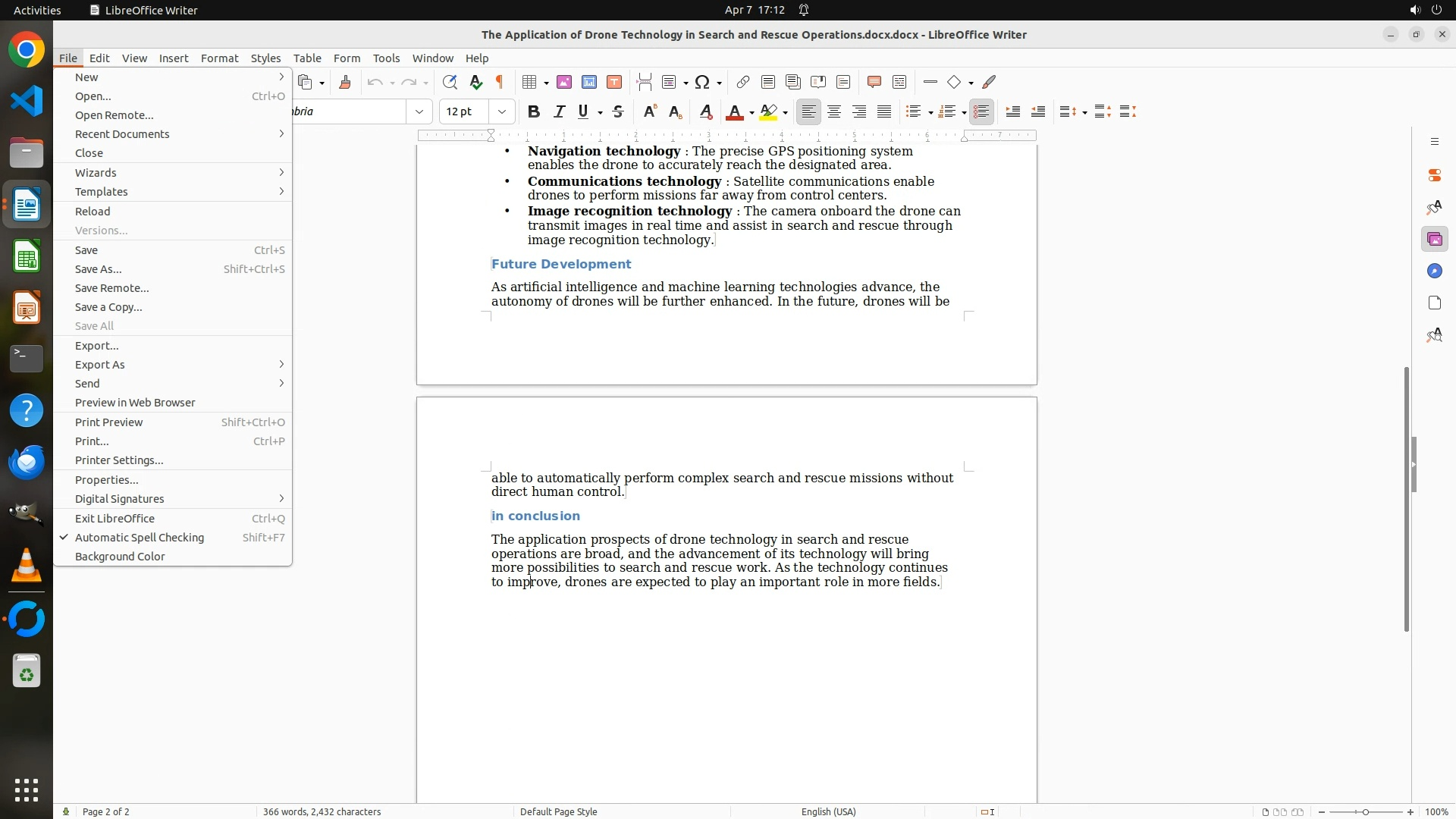Click the Insert Comment icon
Image resolution: width=1456 pixels, height=819 pixels.
coord(874,82)
